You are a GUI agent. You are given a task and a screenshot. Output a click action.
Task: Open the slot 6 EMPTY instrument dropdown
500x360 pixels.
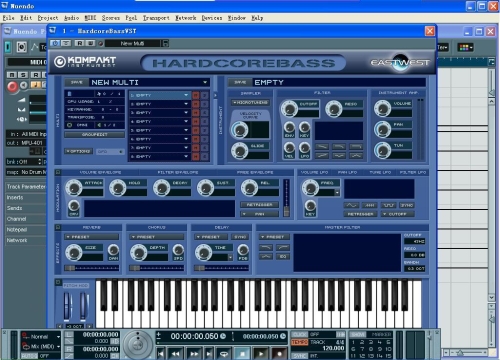[186, 139]
